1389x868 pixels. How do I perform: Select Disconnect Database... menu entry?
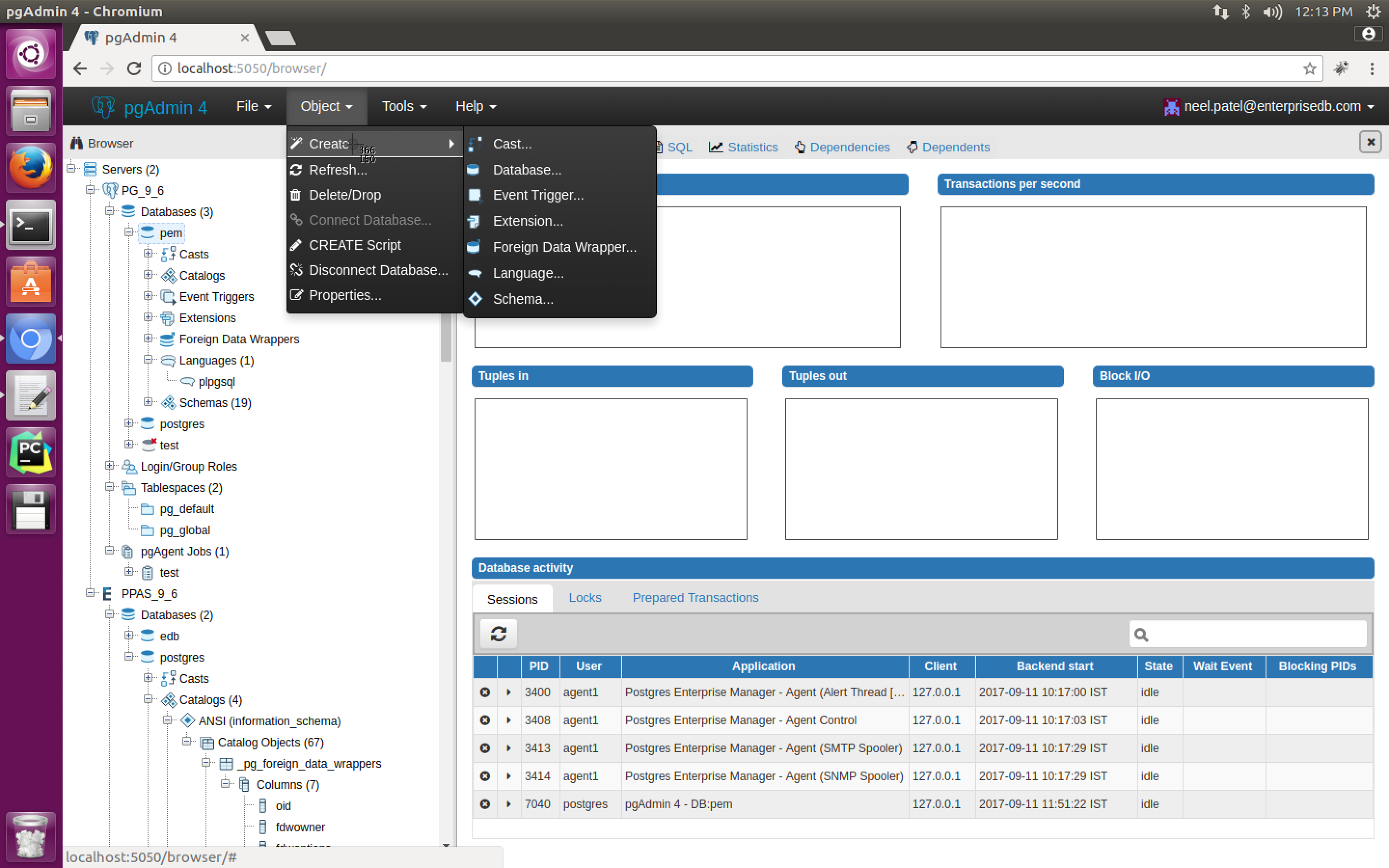click(378, 271)
